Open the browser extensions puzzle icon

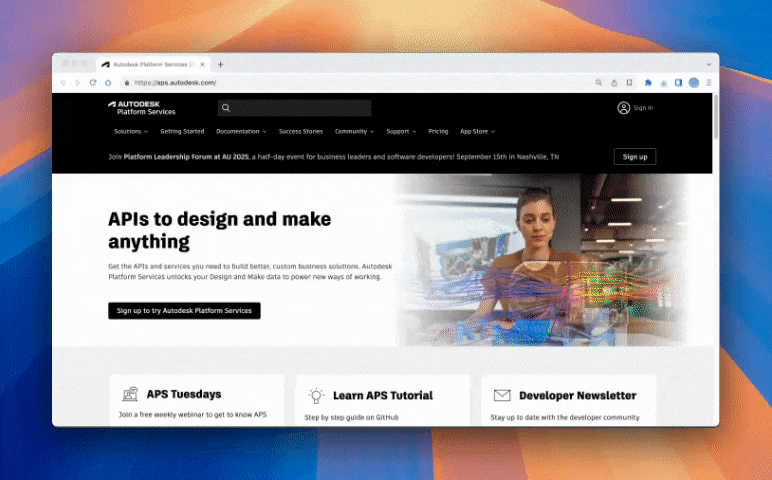[x=648, y=83]
